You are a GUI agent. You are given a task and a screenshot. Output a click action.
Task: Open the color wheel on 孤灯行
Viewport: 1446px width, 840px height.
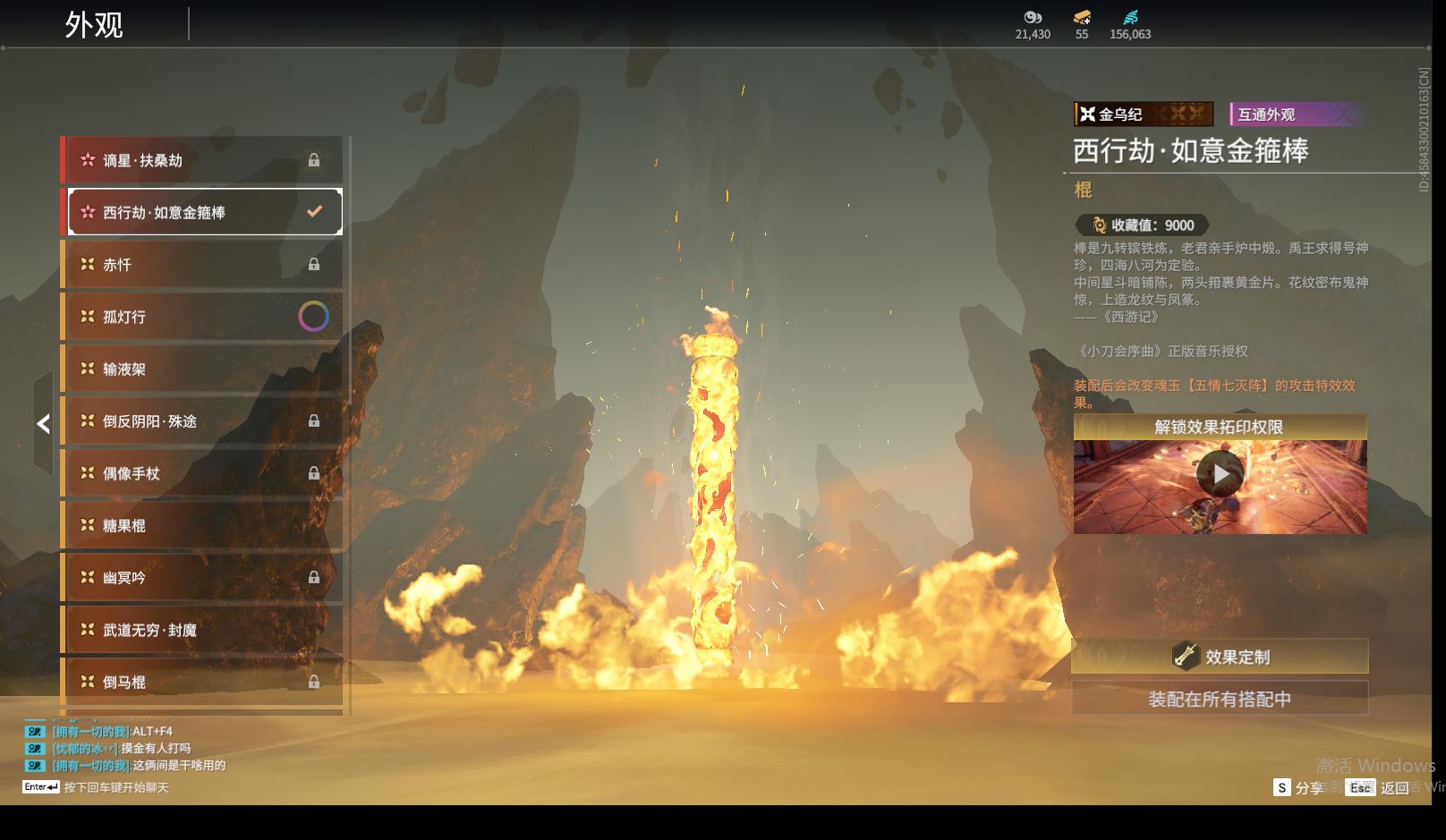[313, 317]
